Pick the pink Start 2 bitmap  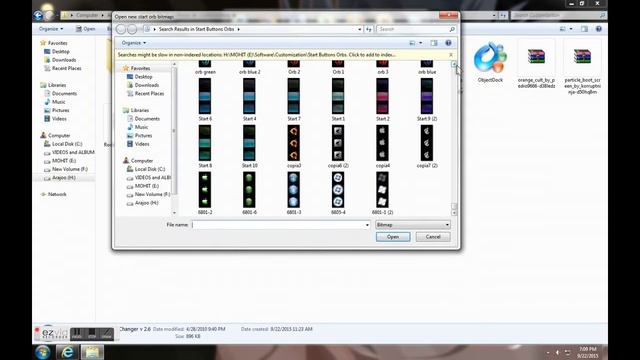point(382,96)
